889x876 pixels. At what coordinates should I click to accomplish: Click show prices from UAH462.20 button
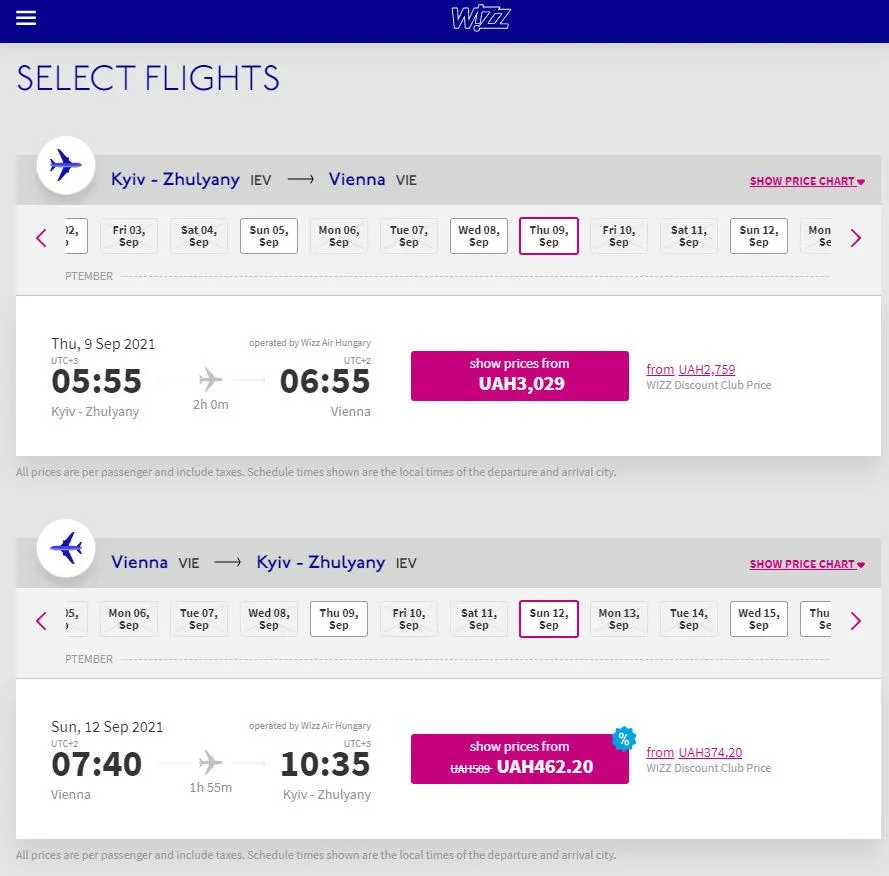click(520, 759)
